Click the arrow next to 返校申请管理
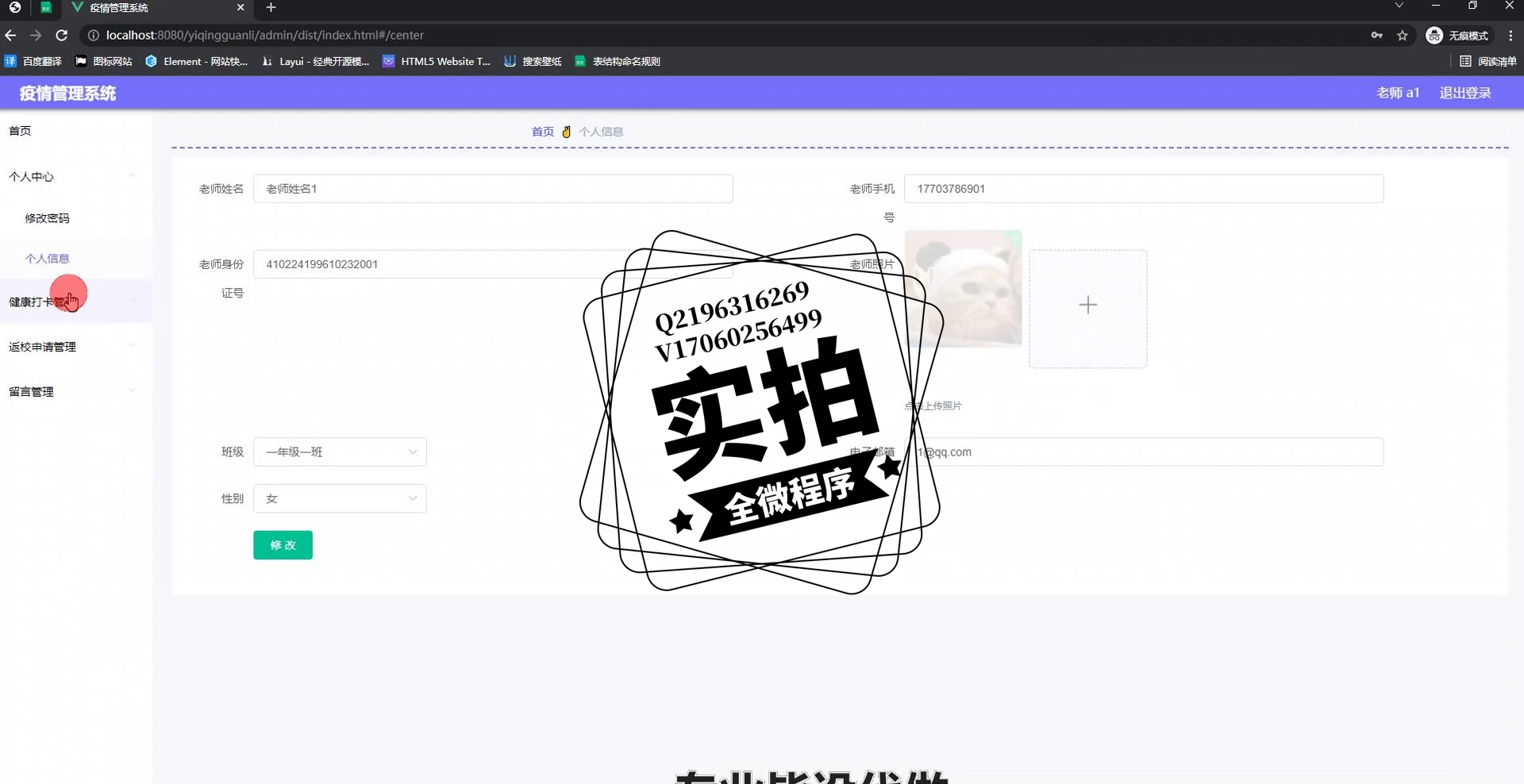 [x=132, y=346]
